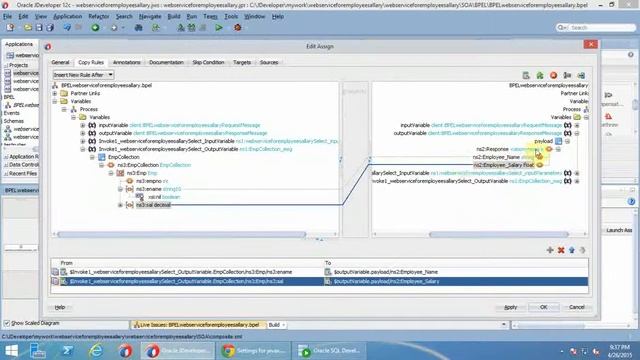Select ns2:Response in target tree

pyautogui.click(x=492, y=149)
